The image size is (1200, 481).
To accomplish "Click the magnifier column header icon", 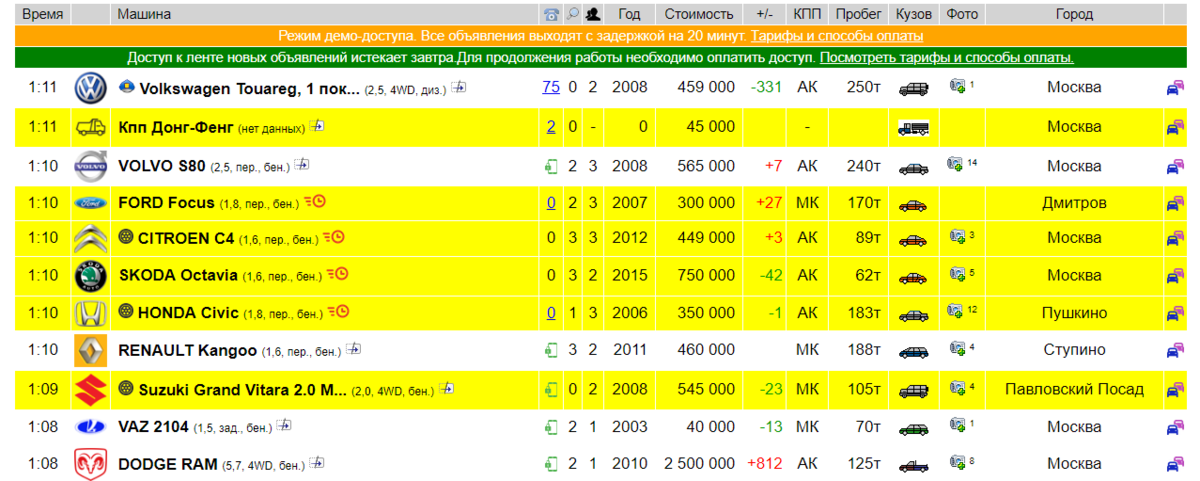I will pyautogui.click(x=573, y=14).
